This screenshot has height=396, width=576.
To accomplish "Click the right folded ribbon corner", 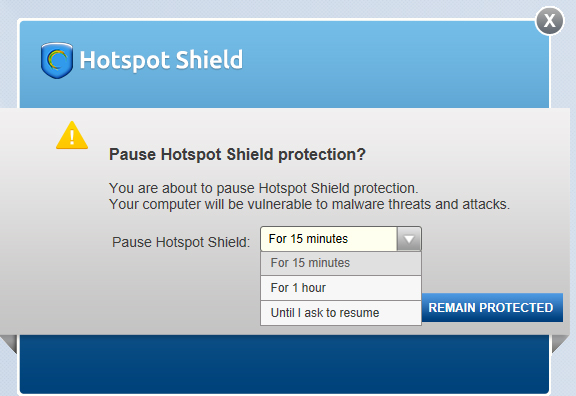I will (x=561, y=344).
